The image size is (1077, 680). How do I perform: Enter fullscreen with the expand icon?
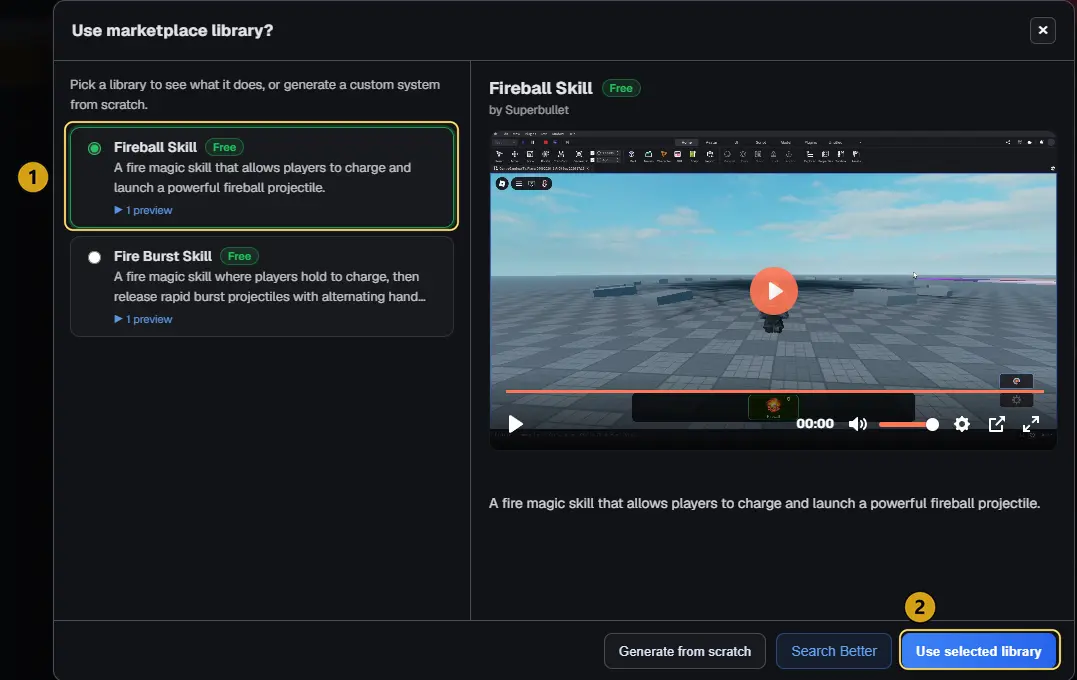coord(1030,424)
